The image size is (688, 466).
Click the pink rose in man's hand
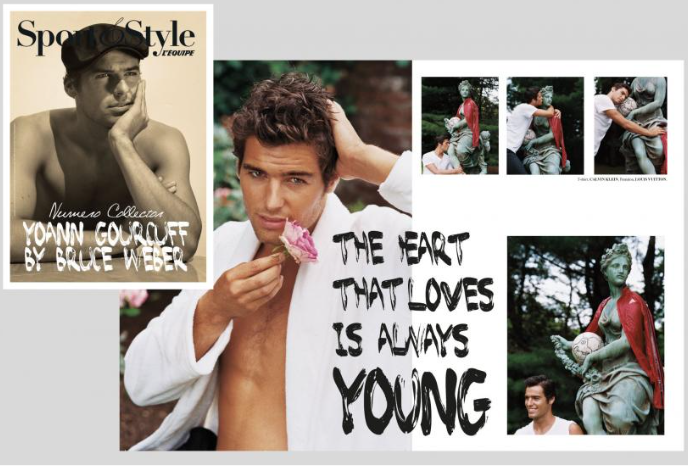(x=297, y=243)
